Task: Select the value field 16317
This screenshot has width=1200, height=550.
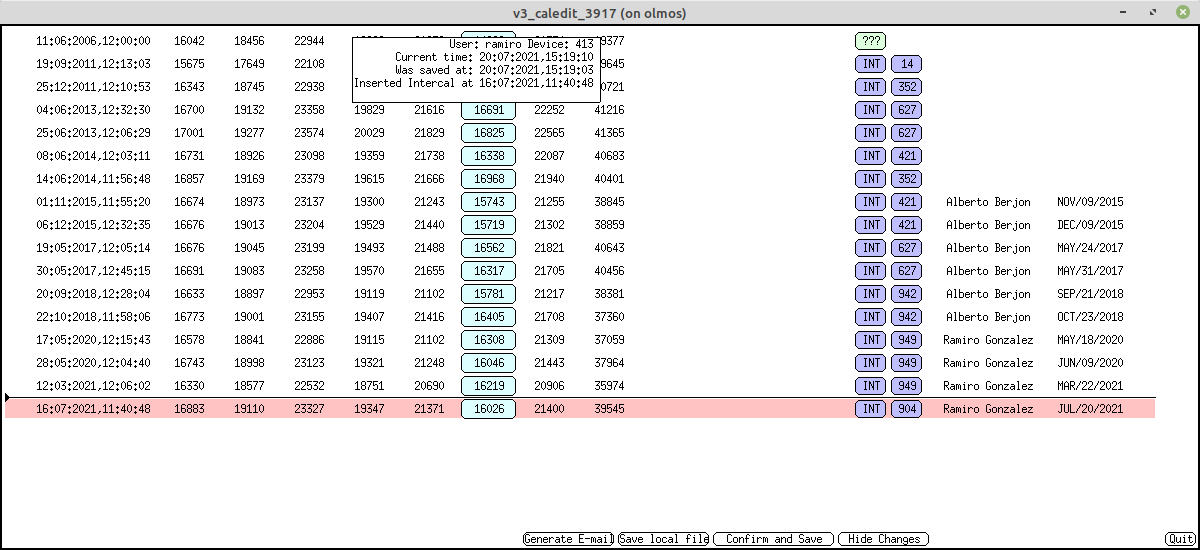Action: 489,271
